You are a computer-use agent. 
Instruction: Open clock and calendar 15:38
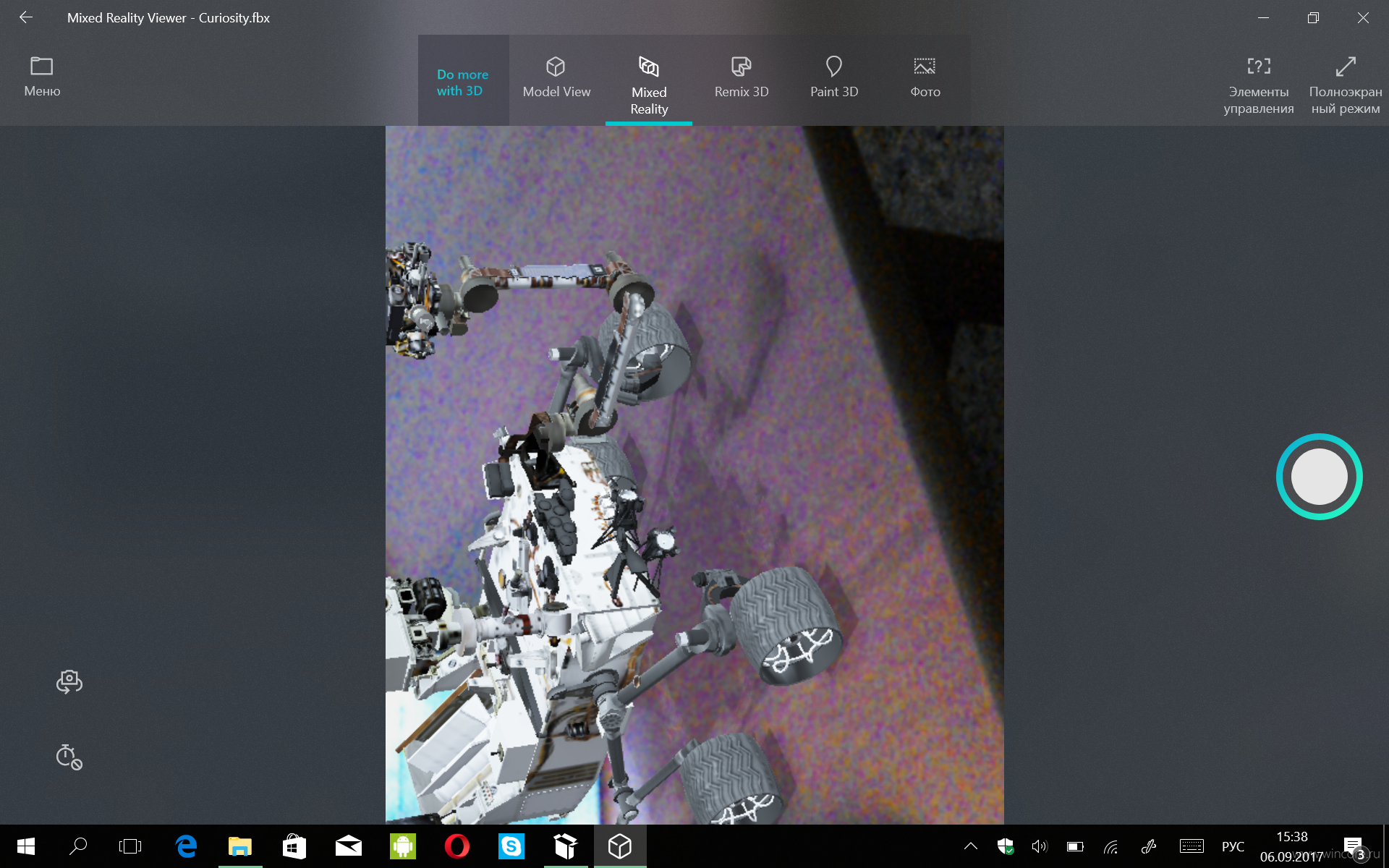(x=1291, y=846)
